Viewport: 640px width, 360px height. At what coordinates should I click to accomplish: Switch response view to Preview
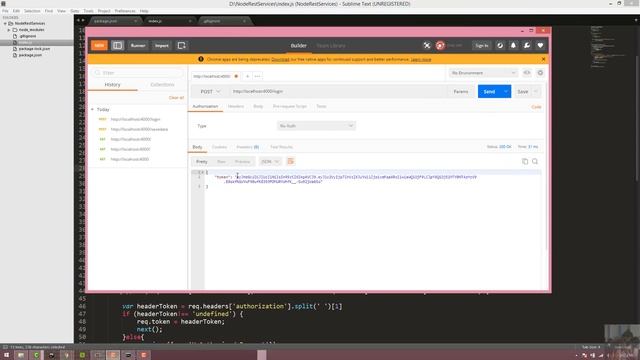[x=242, y=162]
